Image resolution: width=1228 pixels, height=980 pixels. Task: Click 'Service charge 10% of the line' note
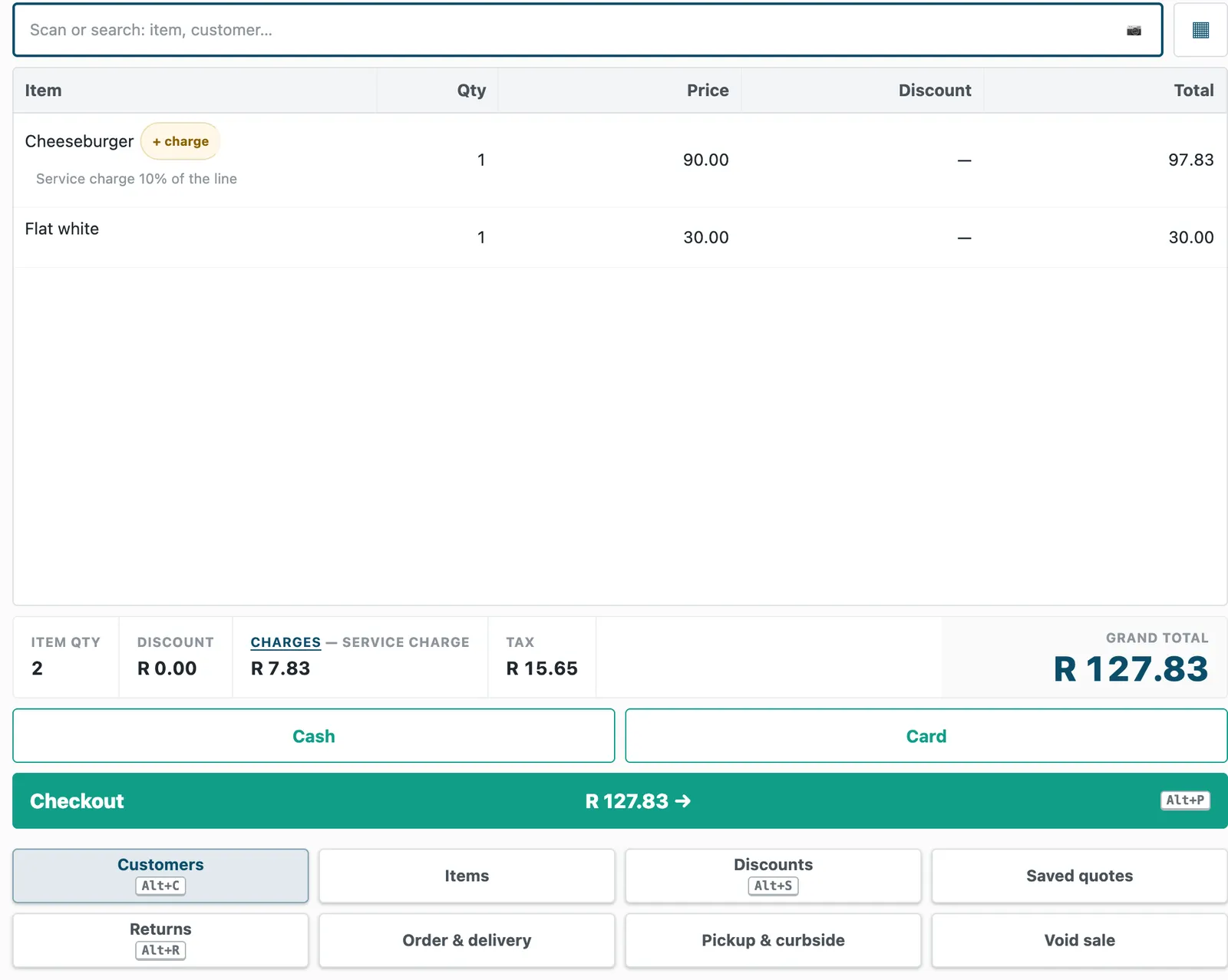pyautogui.click(x=137, y=179)
